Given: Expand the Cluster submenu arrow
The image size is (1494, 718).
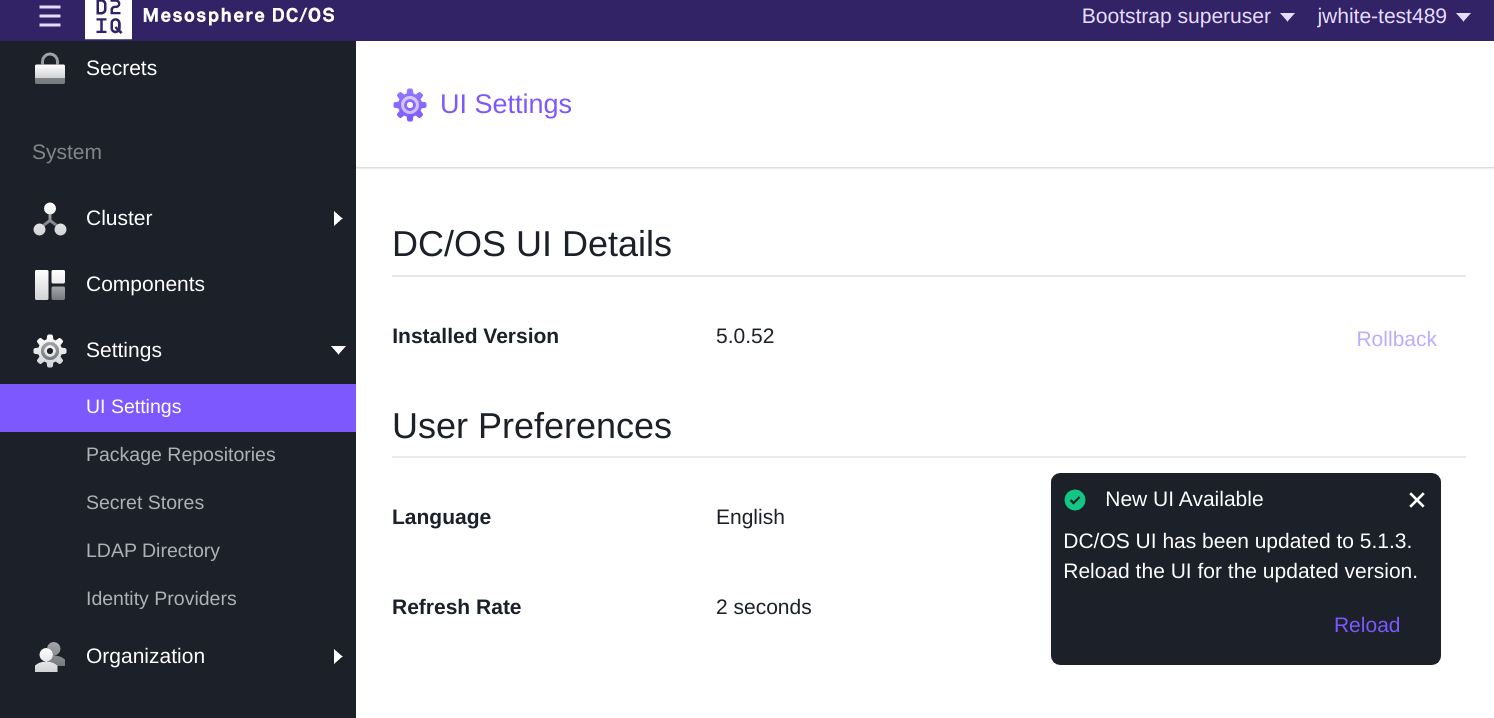Looking at the screenshot, I should (x=338, y=218).
